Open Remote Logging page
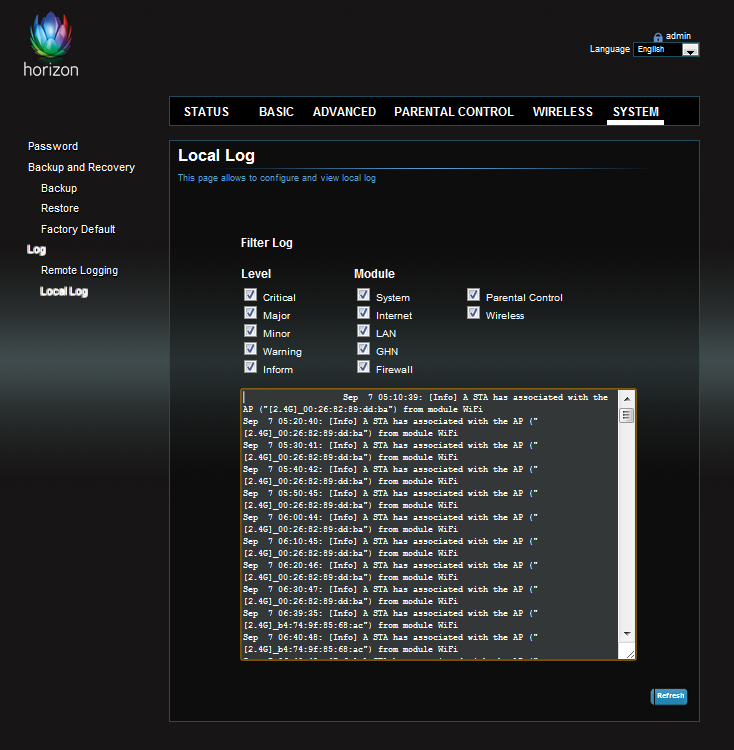734x750 pixels. (79, 271)
